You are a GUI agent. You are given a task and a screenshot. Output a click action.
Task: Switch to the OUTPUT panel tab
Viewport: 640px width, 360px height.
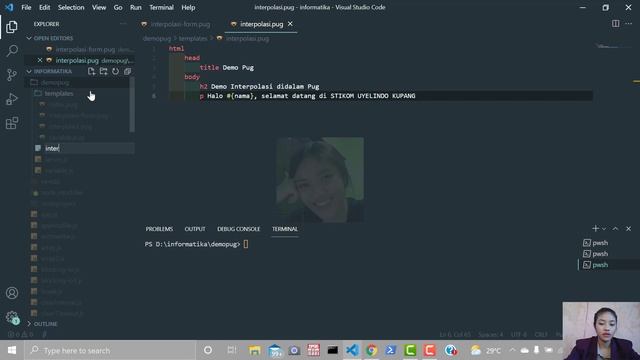[195, 229]
